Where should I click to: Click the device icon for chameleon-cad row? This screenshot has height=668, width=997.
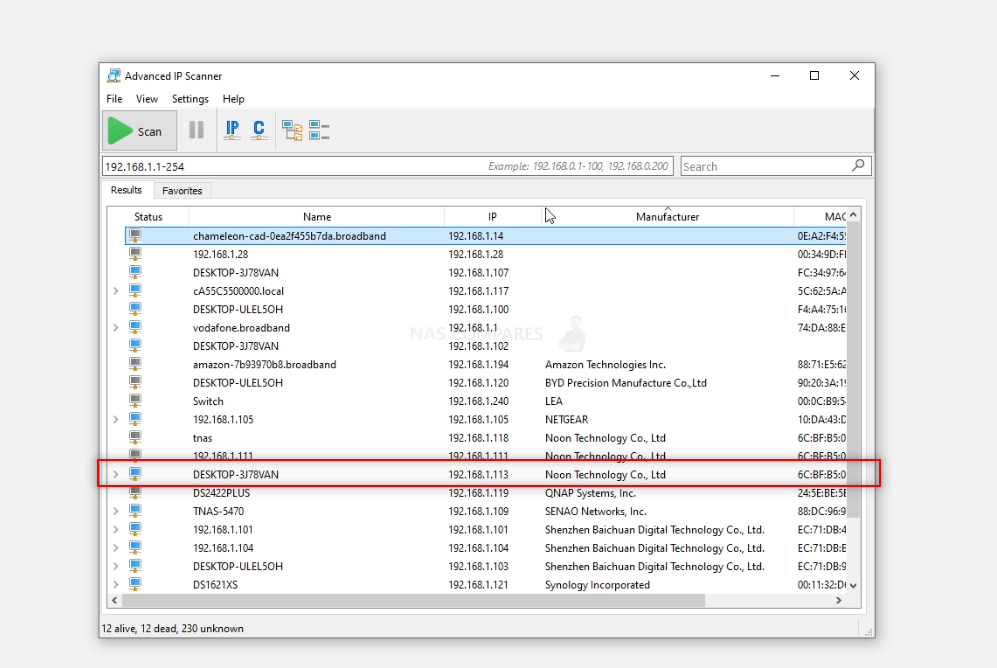click(x=135, y=235)
